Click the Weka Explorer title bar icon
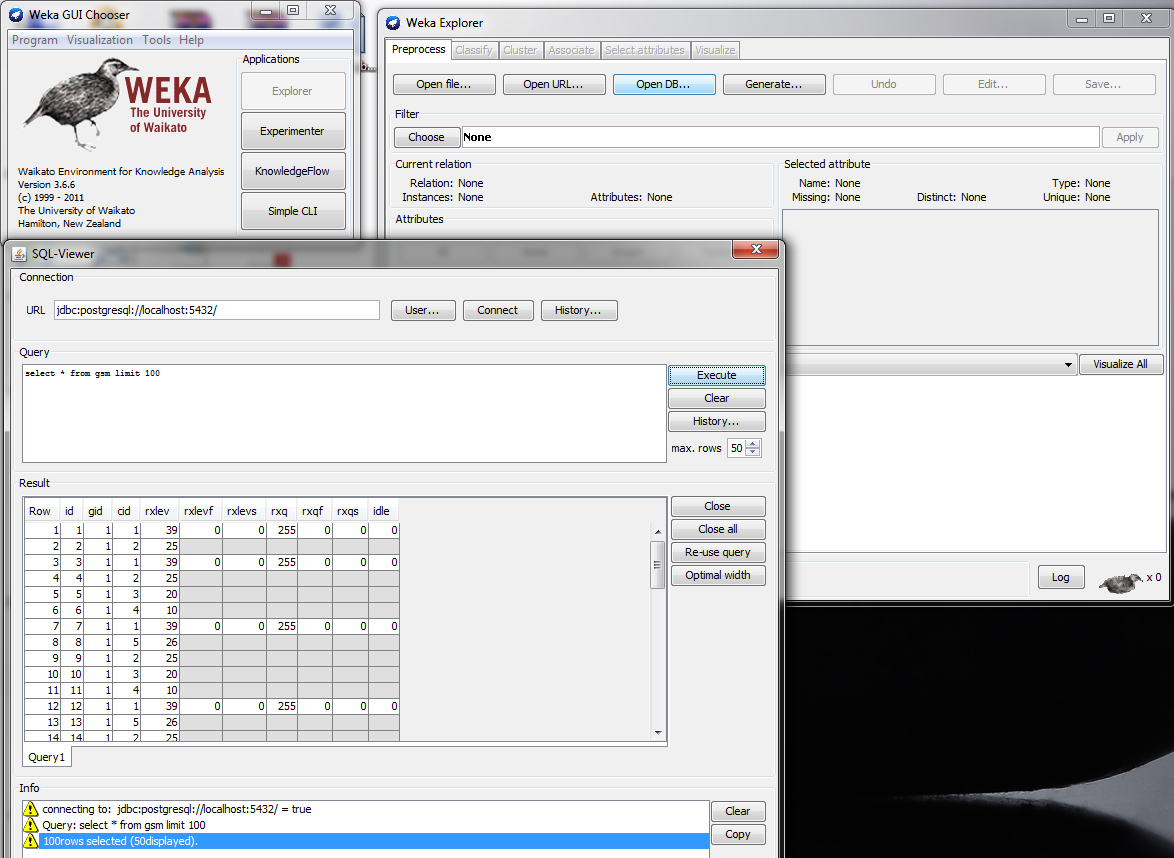 [393, 23]
